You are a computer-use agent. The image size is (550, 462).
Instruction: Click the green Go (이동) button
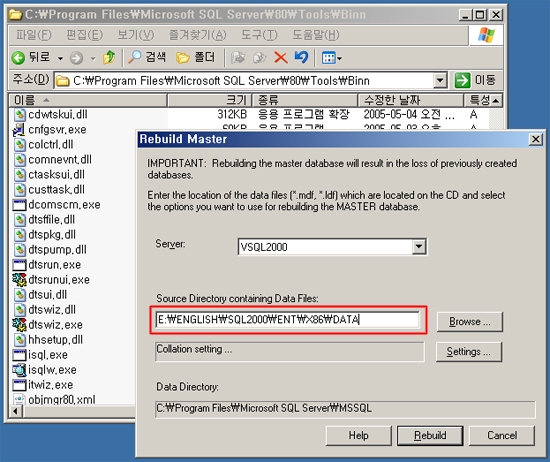coord(475,80)
